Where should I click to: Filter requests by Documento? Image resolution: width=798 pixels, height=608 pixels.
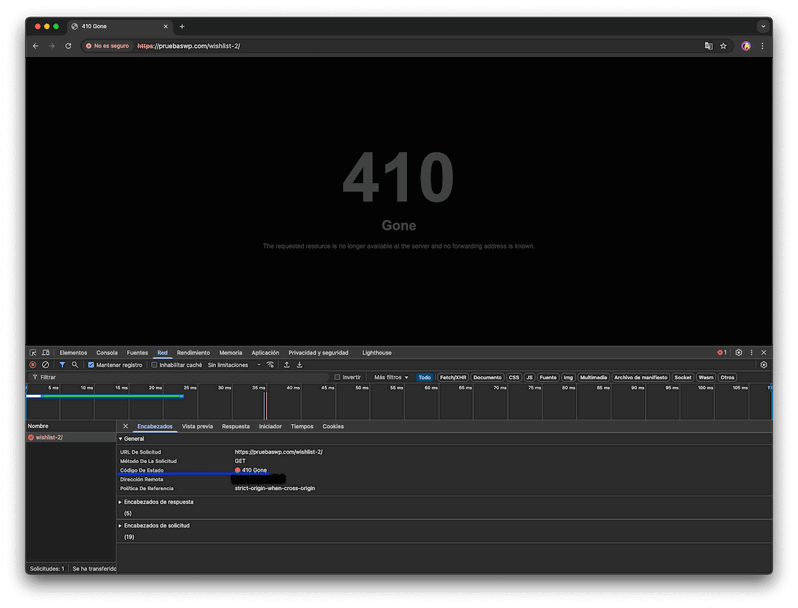pyautogui.click(x=487, y=378)
